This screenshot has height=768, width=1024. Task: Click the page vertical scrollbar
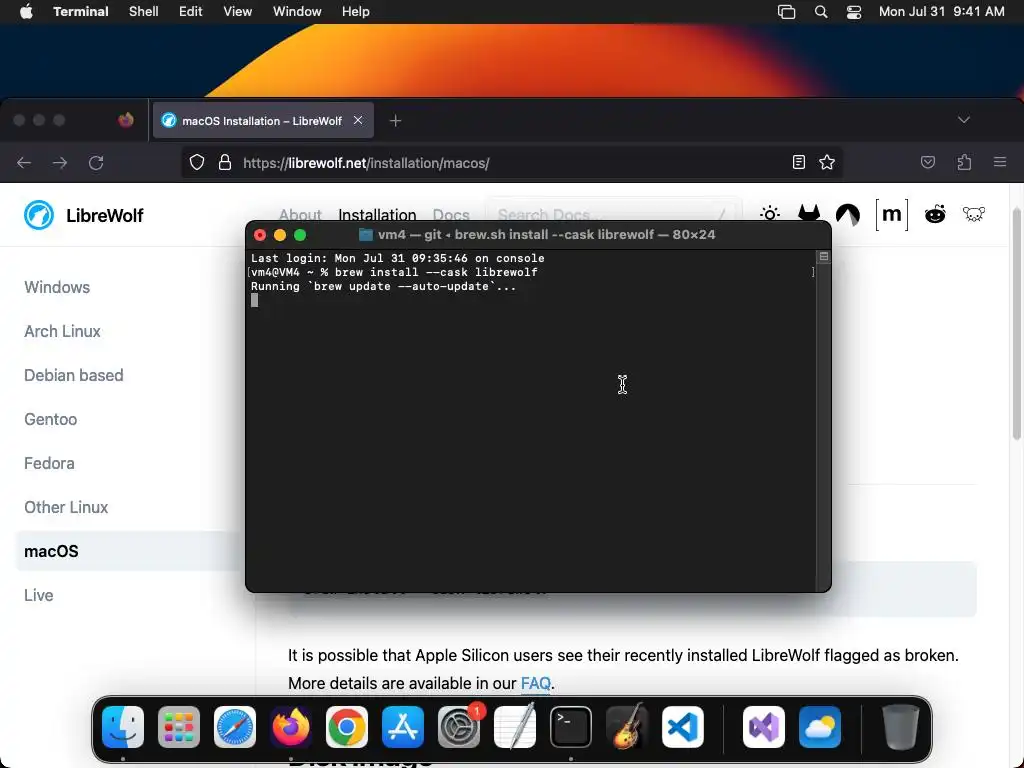click(x=1016, y=324)
